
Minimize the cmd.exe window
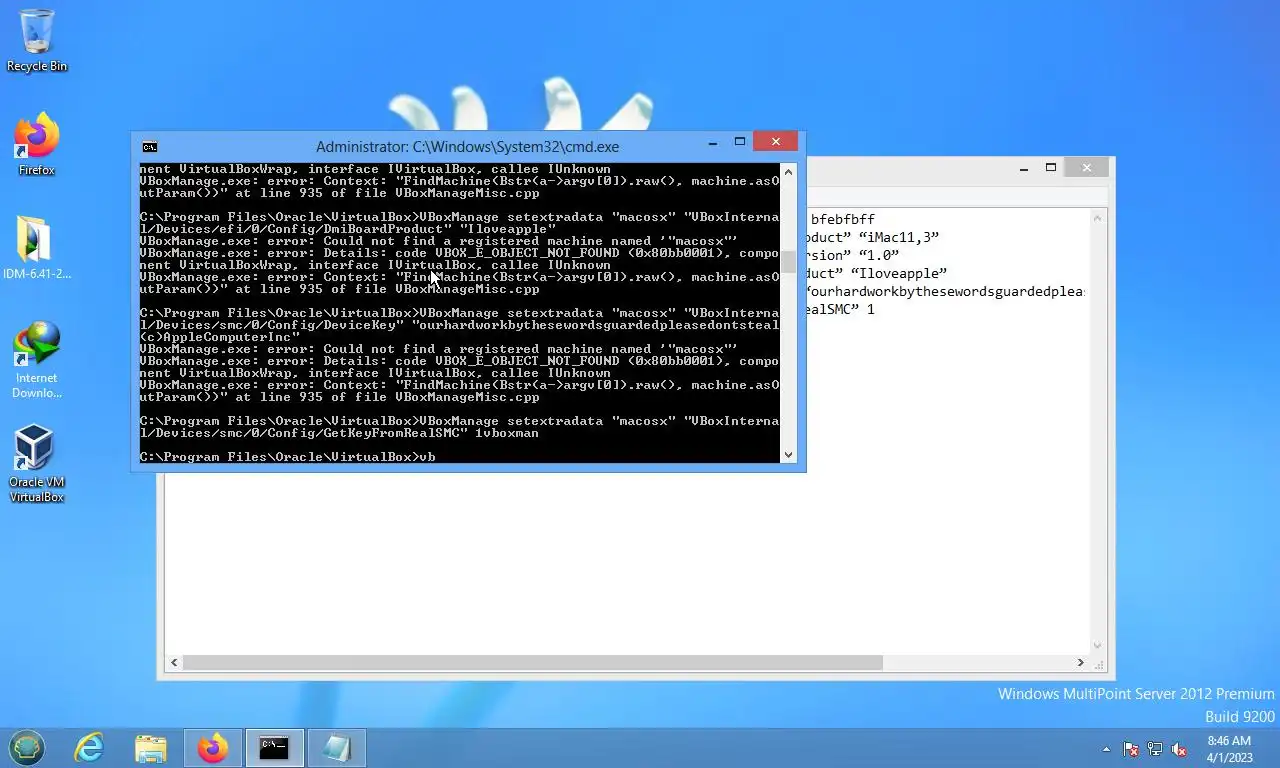713,143
